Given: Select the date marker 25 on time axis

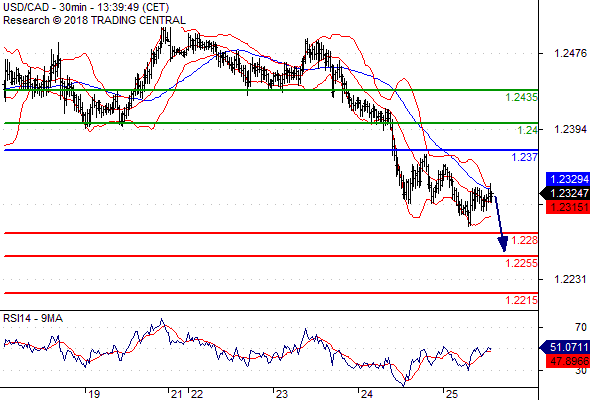Looking at the screenshot, I should pos(451,394).
